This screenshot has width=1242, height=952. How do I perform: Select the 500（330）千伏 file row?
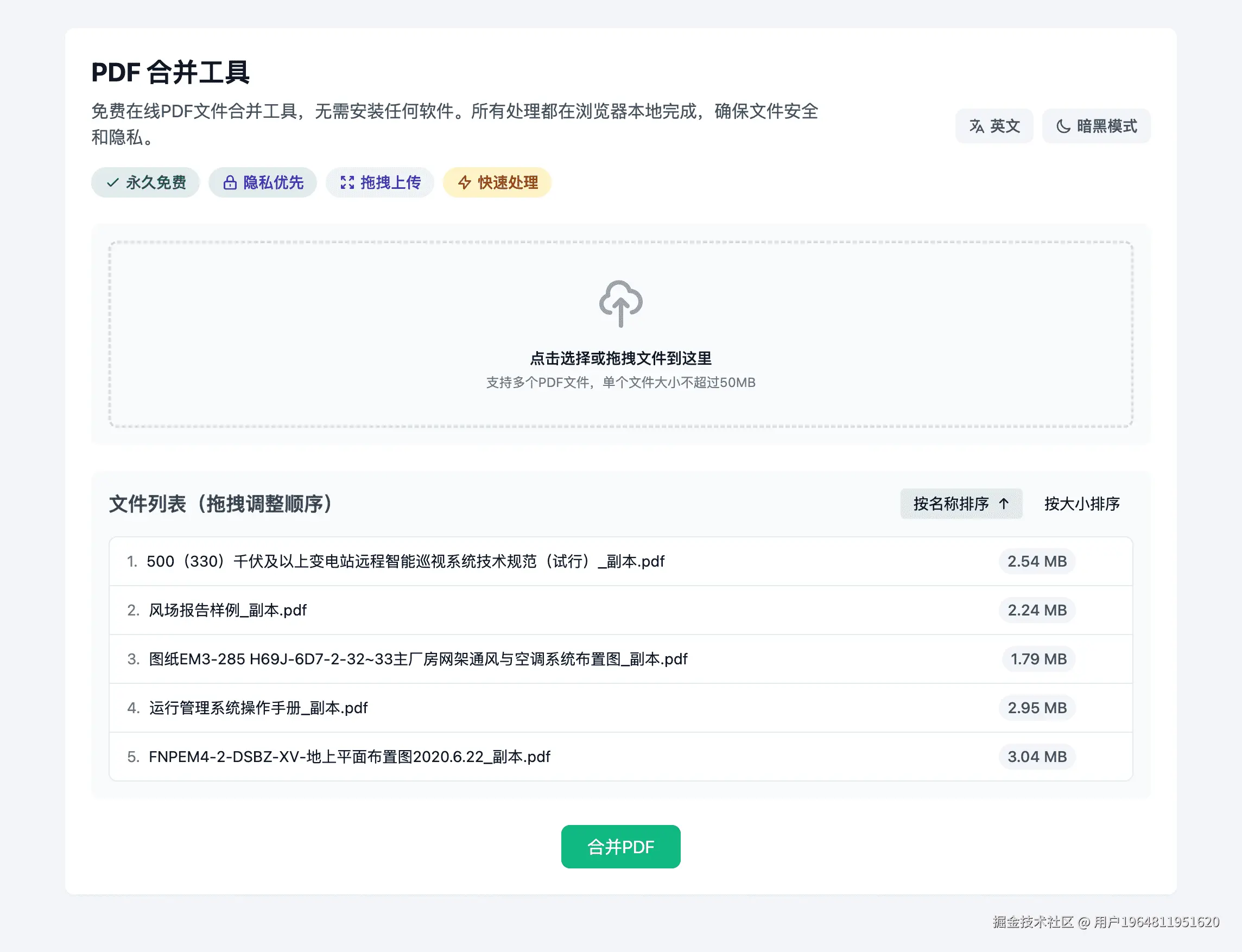point(405,562)
